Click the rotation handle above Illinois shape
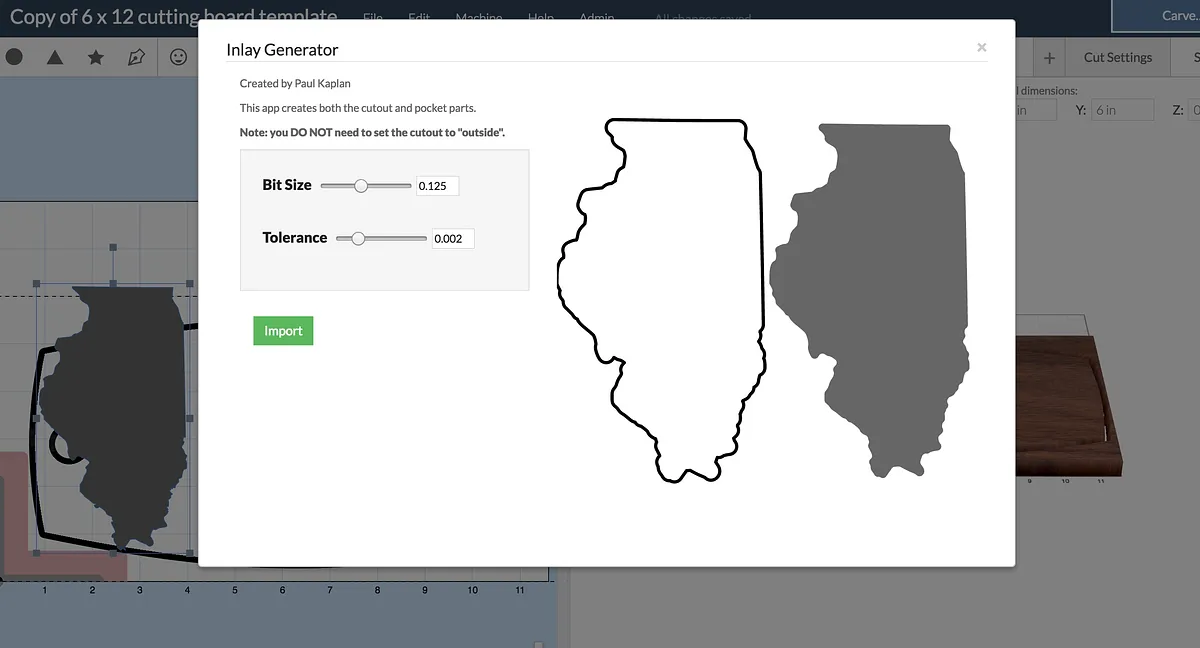This screenshot has height=648, width=1200. click(x=113, y=247)
